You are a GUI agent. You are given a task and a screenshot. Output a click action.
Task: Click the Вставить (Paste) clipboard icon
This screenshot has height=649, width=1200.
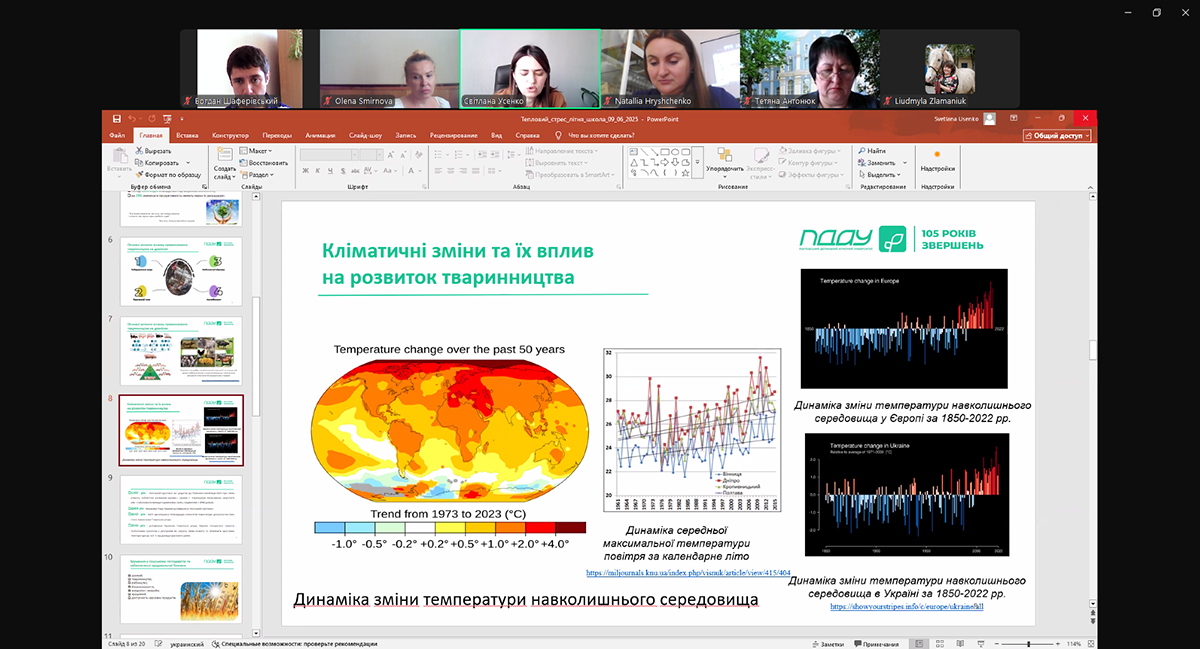pyautogui.click(x=119, y=158)
